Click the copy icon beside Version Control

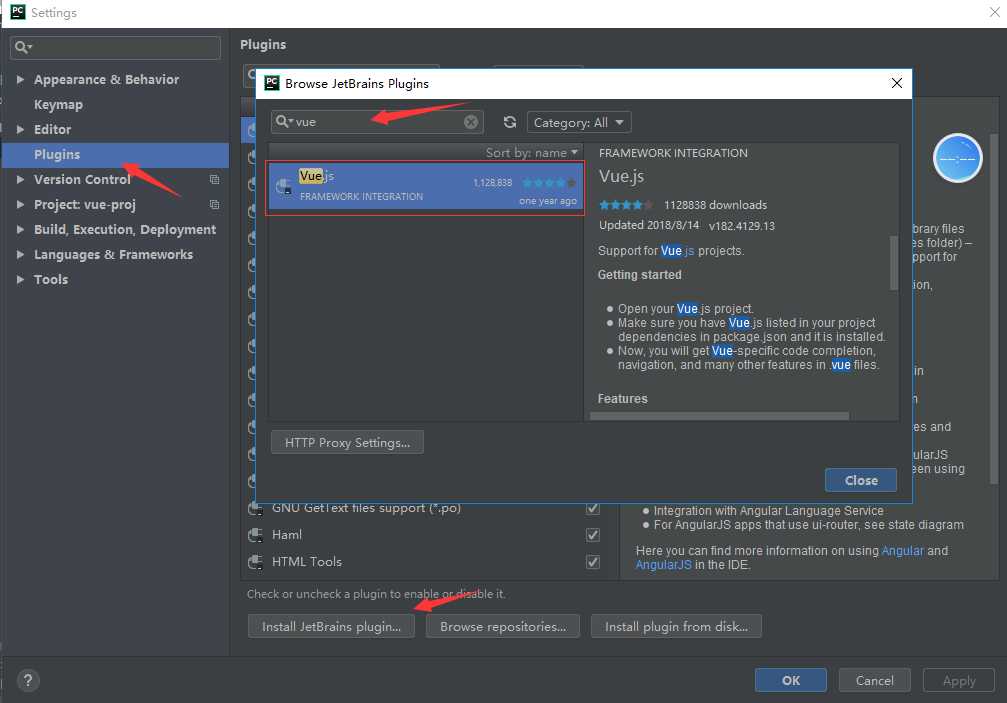[x=215, y=180]
